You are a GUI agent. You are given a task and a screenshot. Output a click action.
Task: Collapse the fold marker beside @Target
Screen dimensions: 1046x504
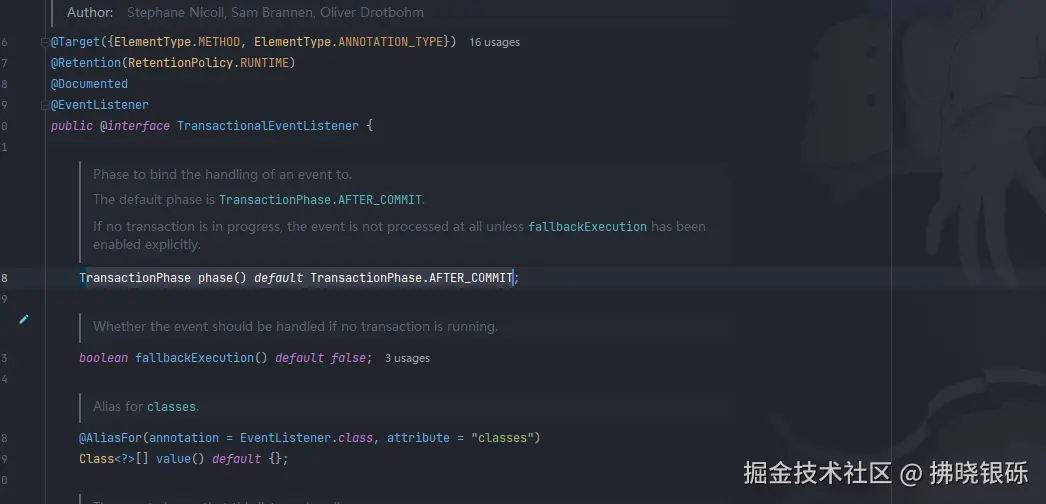45,42
